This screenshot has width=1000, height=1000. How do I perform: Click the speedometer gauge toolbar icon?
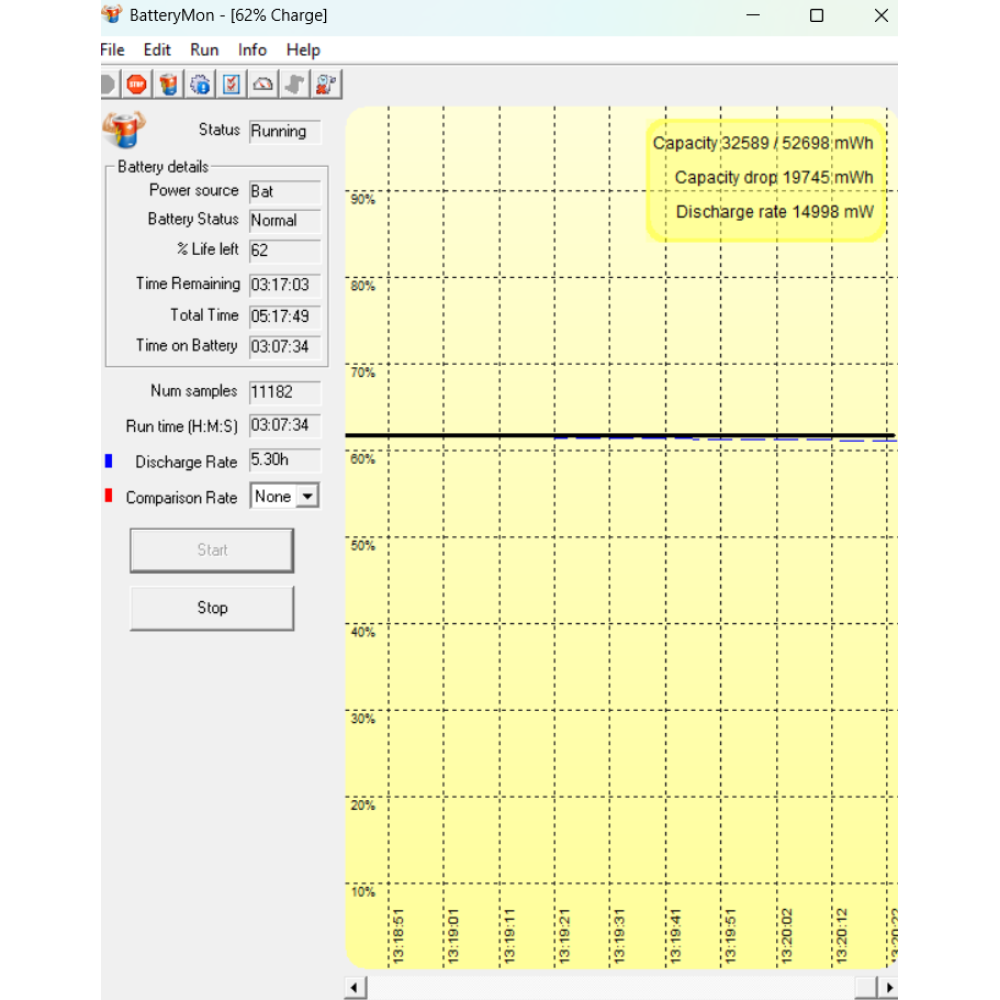point(263,85)
